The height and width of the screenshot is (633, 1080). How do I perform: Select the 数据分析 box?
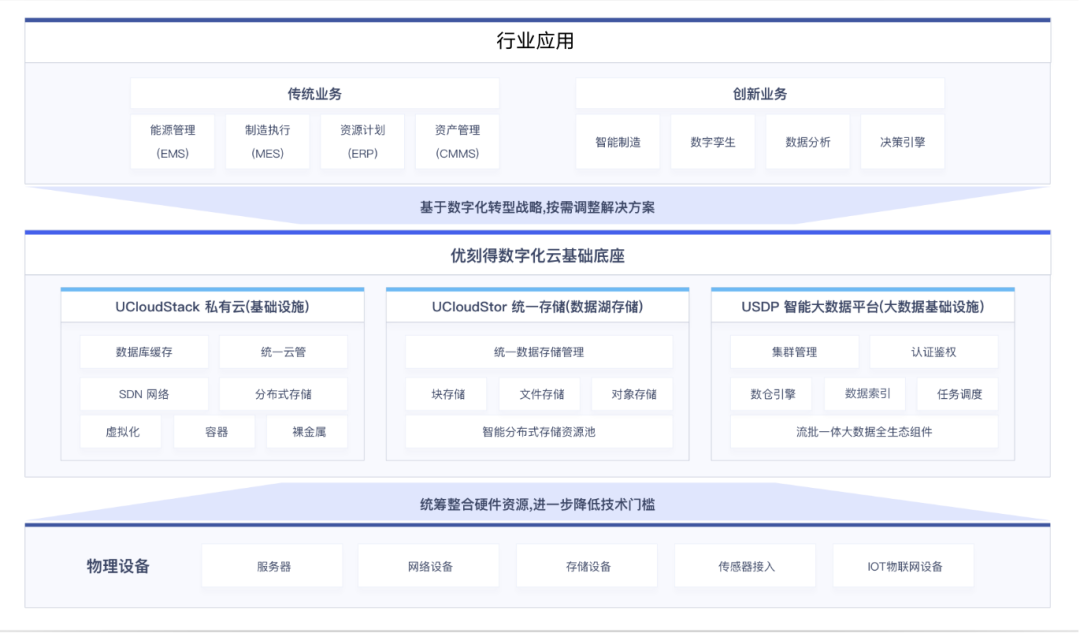(x=808, y=142)
